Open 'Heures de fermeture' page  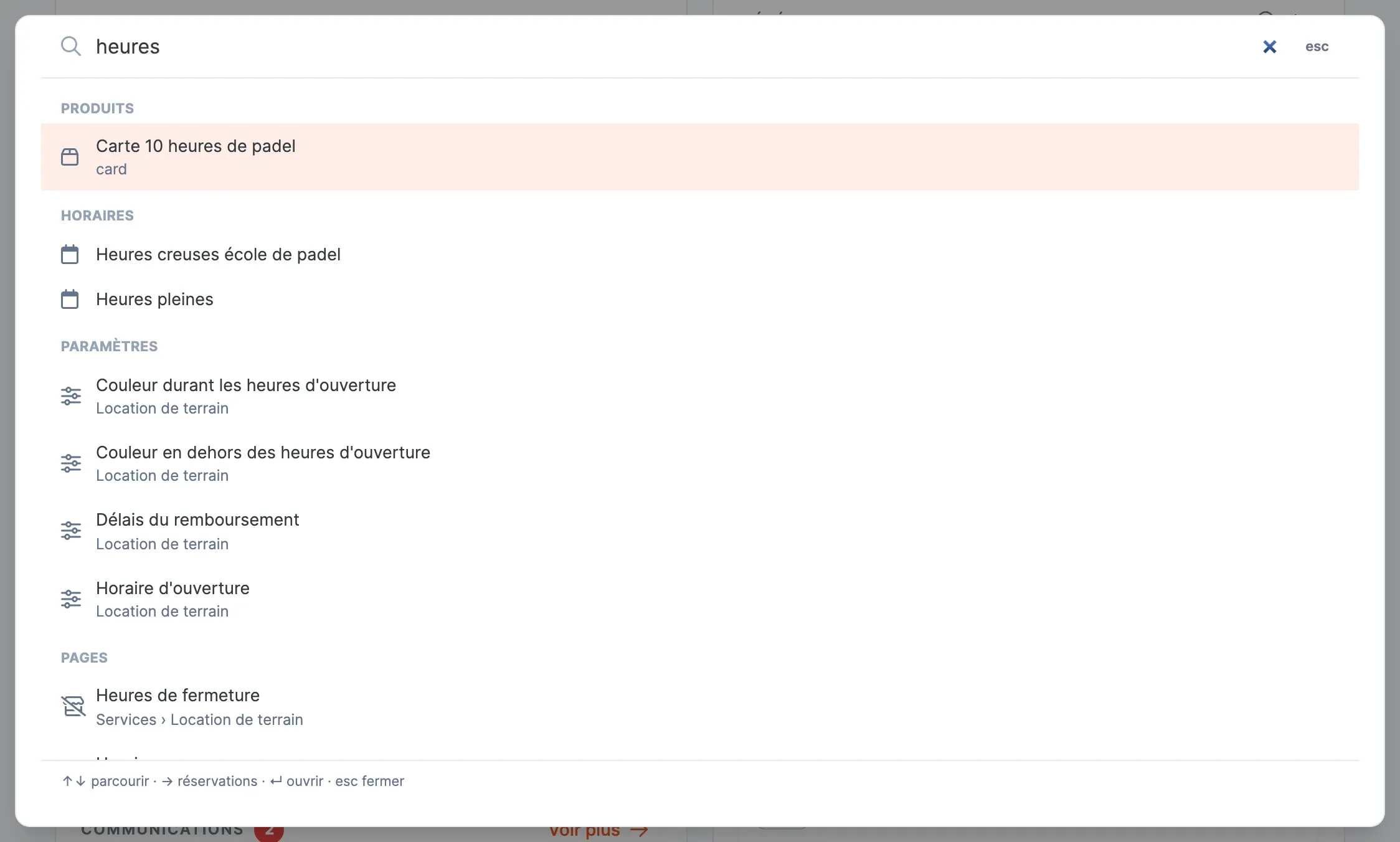(700, 707)
